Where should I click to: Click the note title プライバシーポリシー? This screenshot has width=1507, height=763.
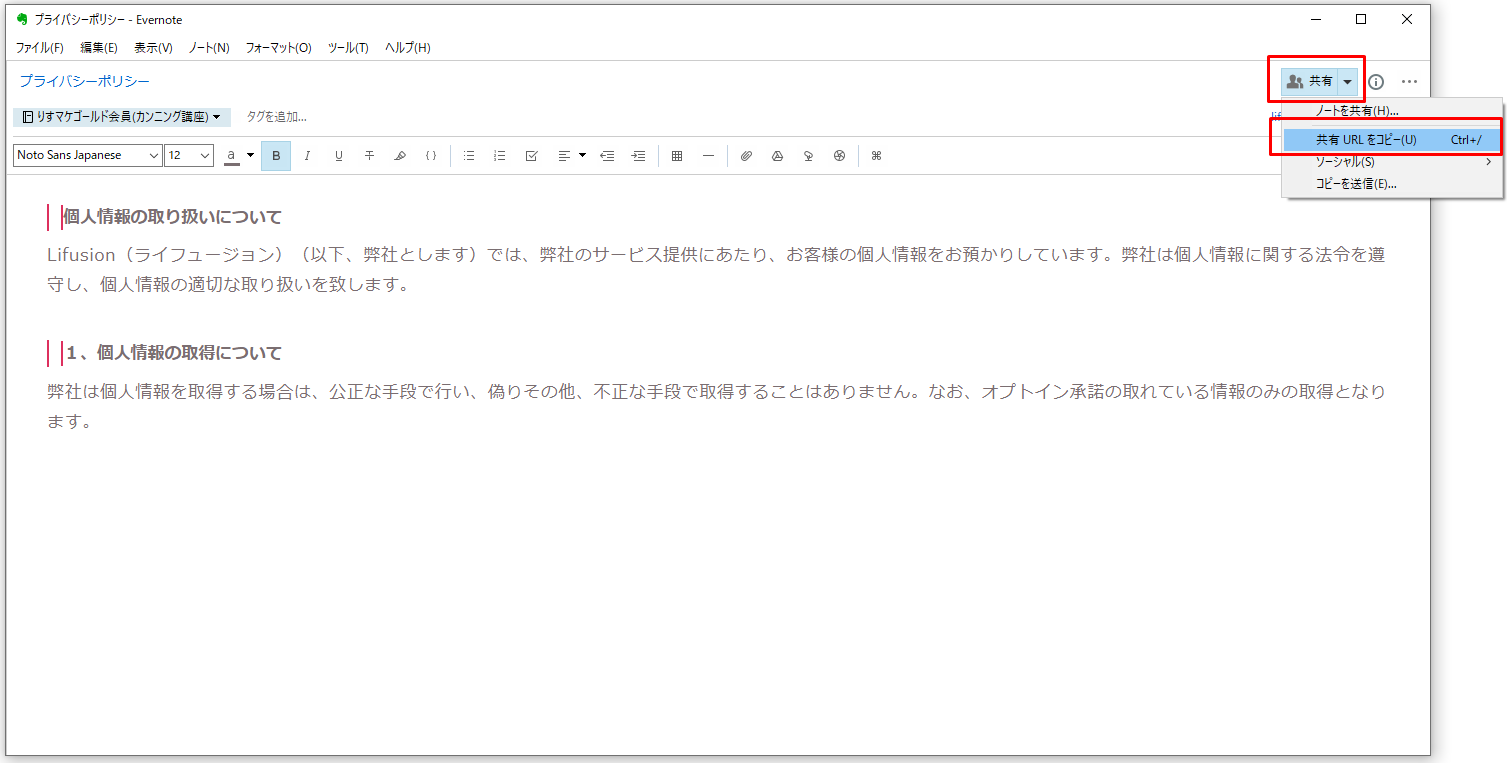click(x=85, y=81)
